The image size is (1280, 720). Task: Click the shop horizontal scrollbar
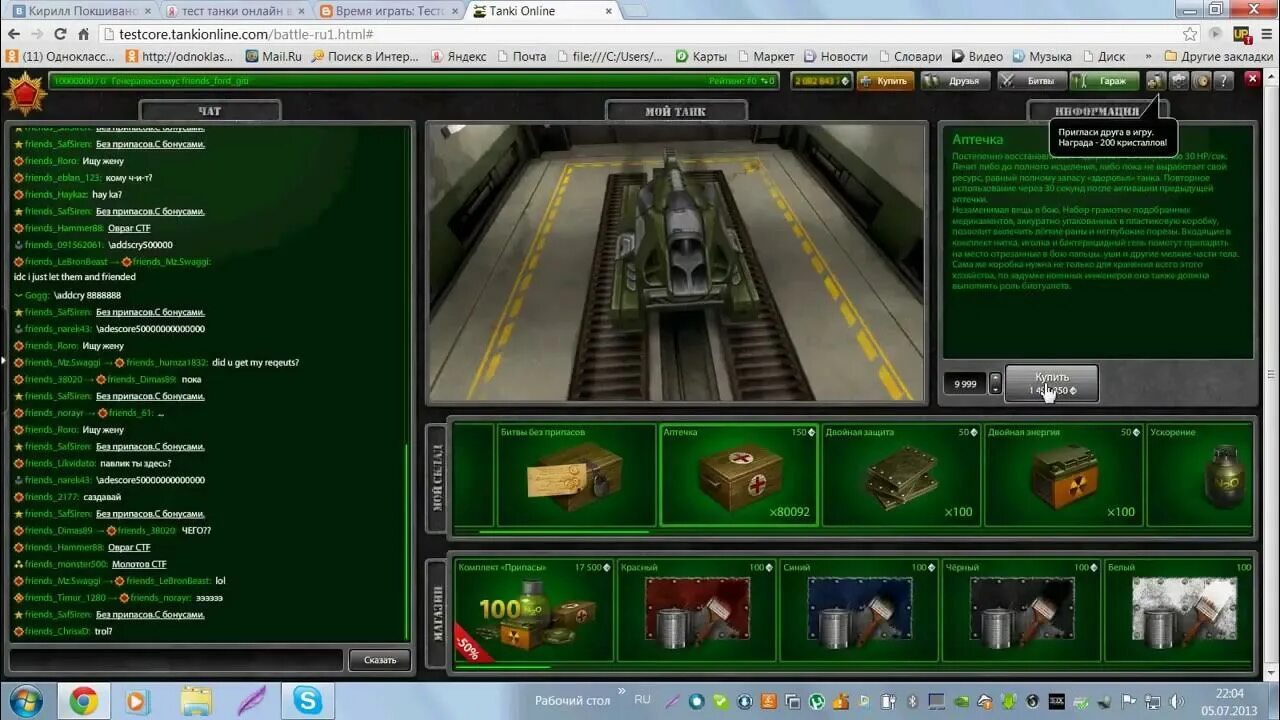tap(503, 667)
